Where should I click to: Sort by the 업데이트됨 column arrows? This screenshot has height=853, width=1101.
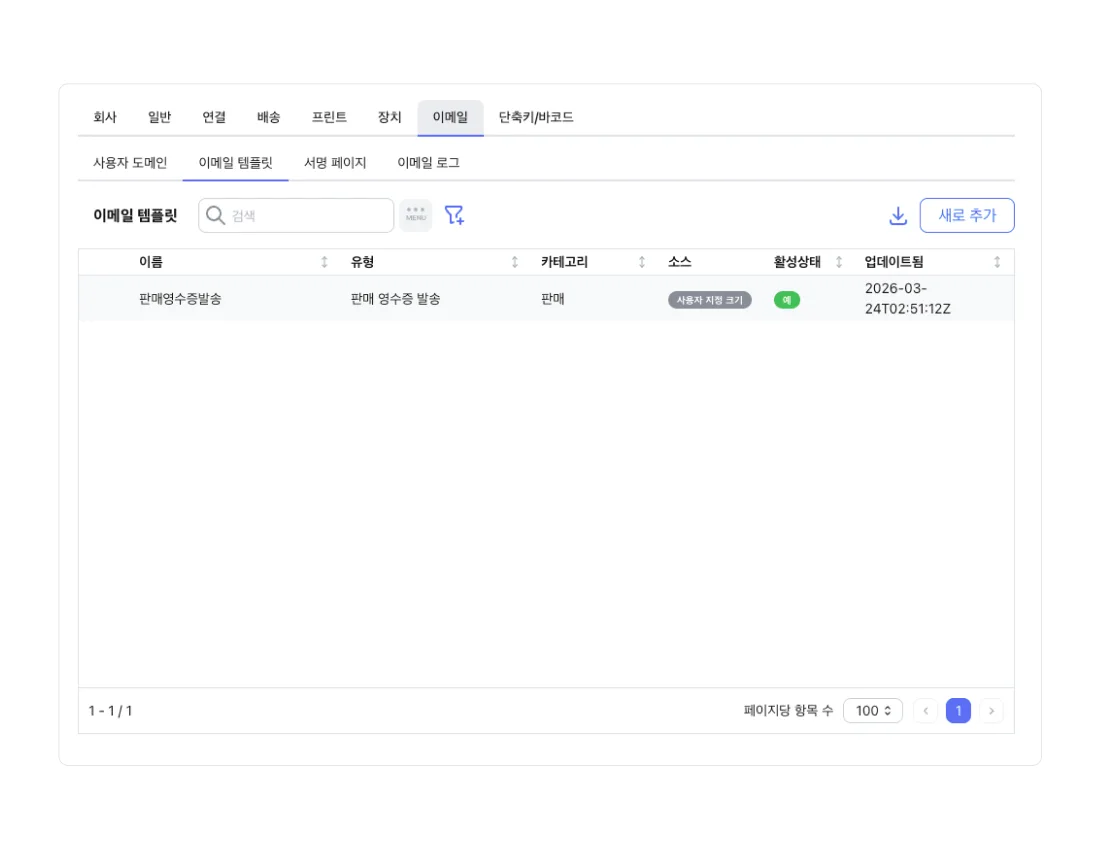click(x=996, y=261)
